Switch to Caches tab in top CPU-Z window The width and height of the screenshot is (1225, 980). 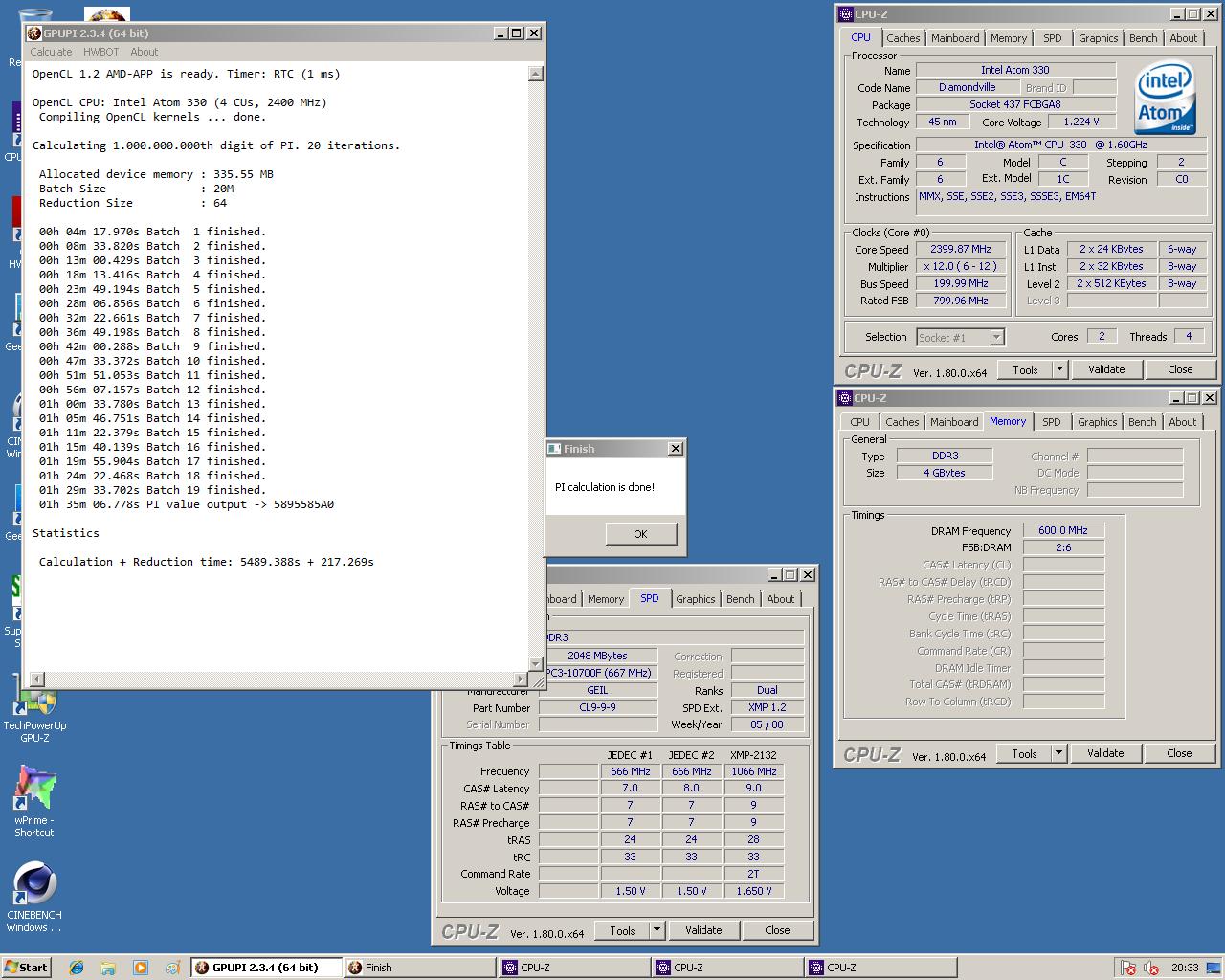902,38
